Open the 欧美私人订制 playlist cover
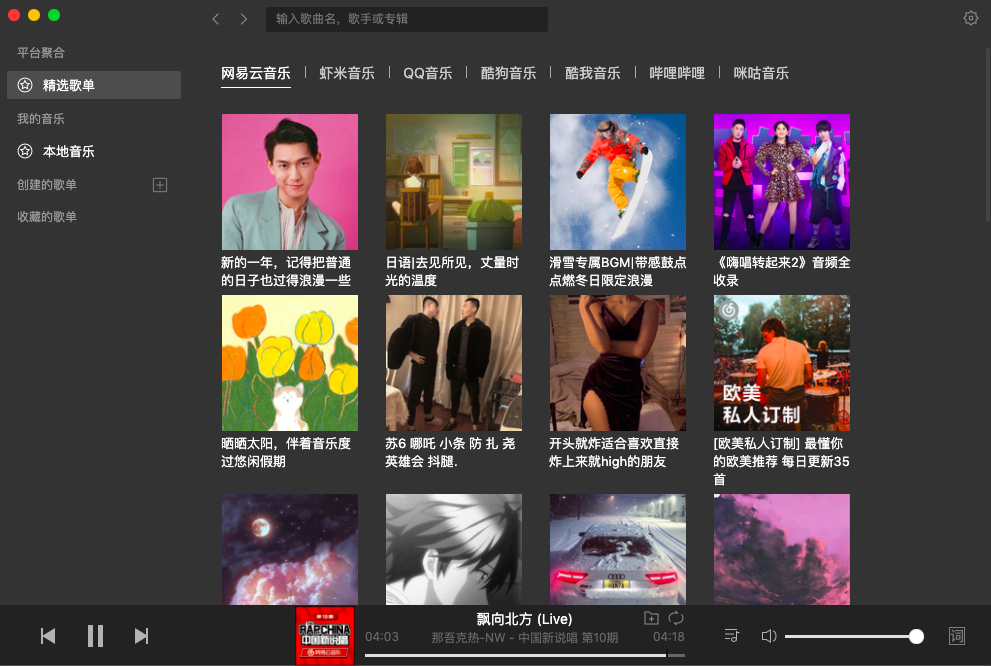The image size is (991, 666). 782,363
